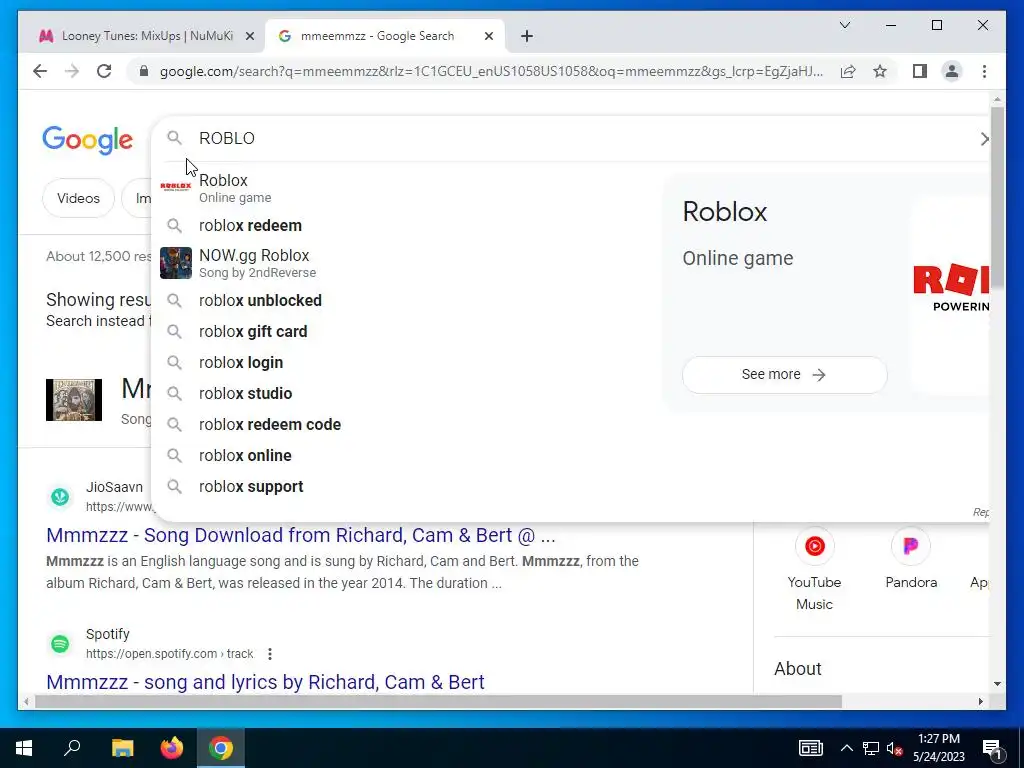The width and height of the screenshot is (1024, 768).
Task: Open Chrome side panel
Action: 920,71
